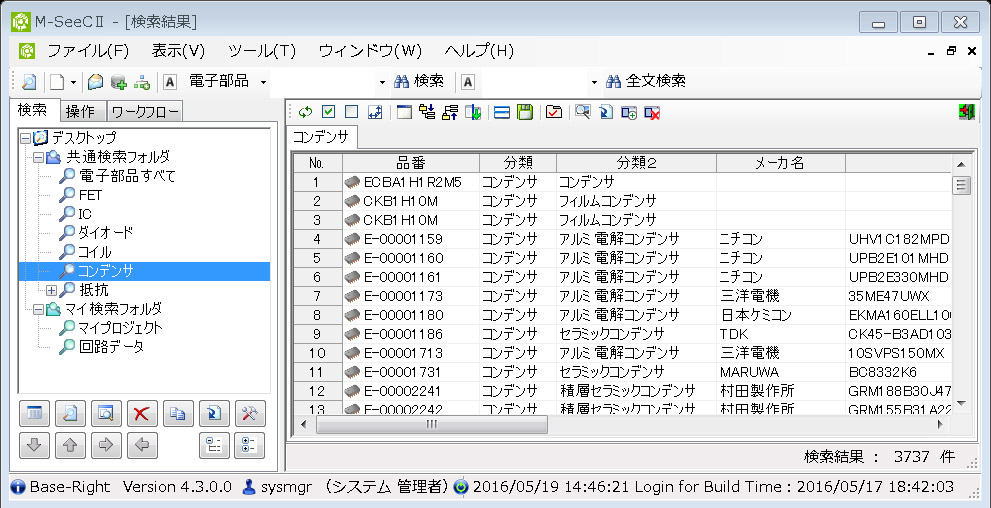Open the full-text search combo dropdown arrow
The height and width of the screenshot is (508, 991).
(x=593, y=82)
